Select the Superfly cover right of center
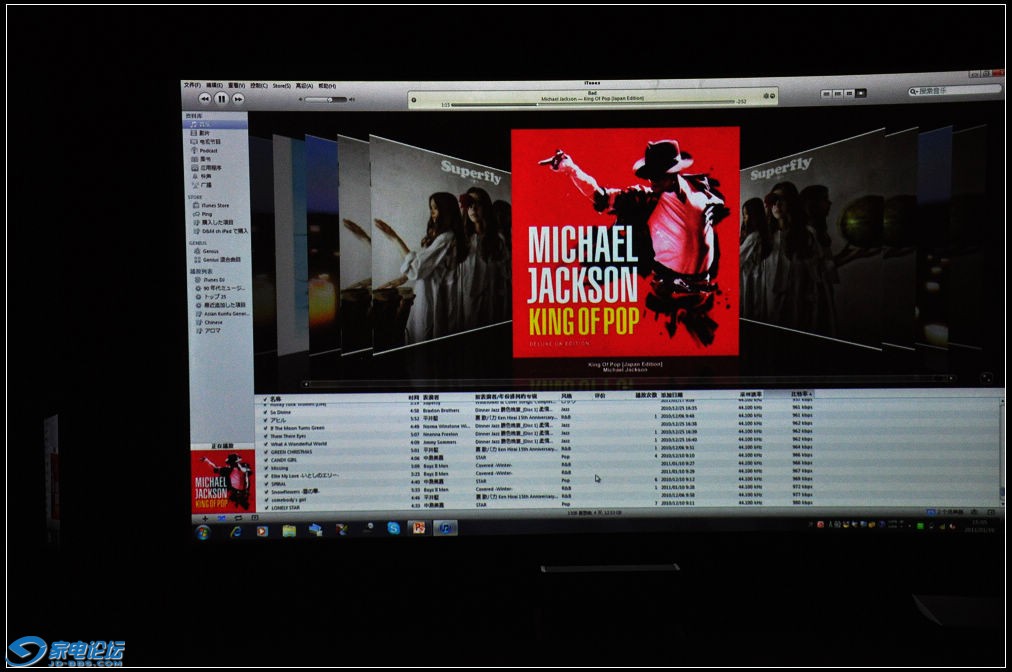1012x672 pixels. [812, 240]
